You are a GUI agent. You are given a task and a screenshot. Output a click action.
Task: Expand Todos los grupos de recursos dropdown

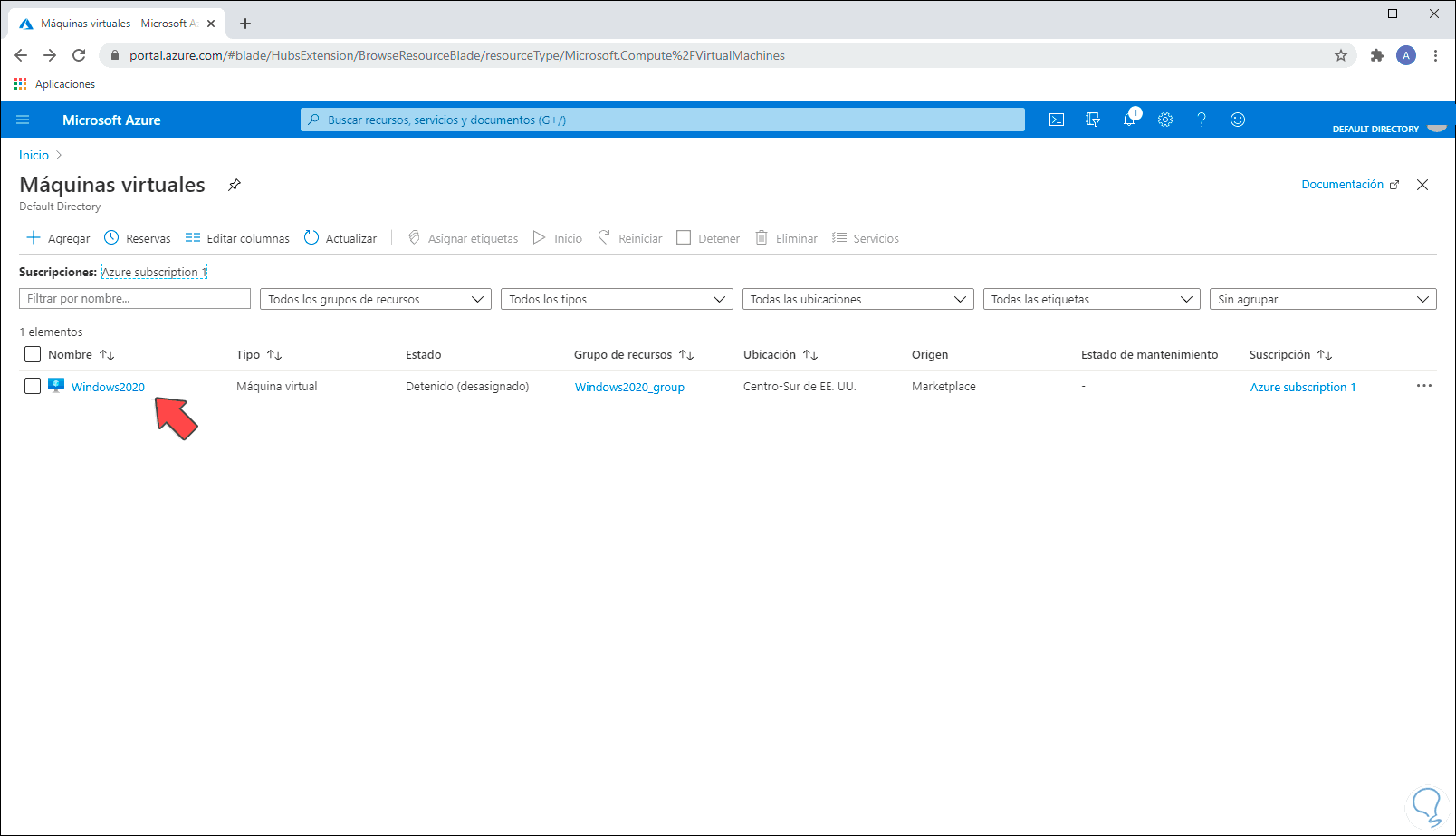pyautogui.click(x=376, y=299)
